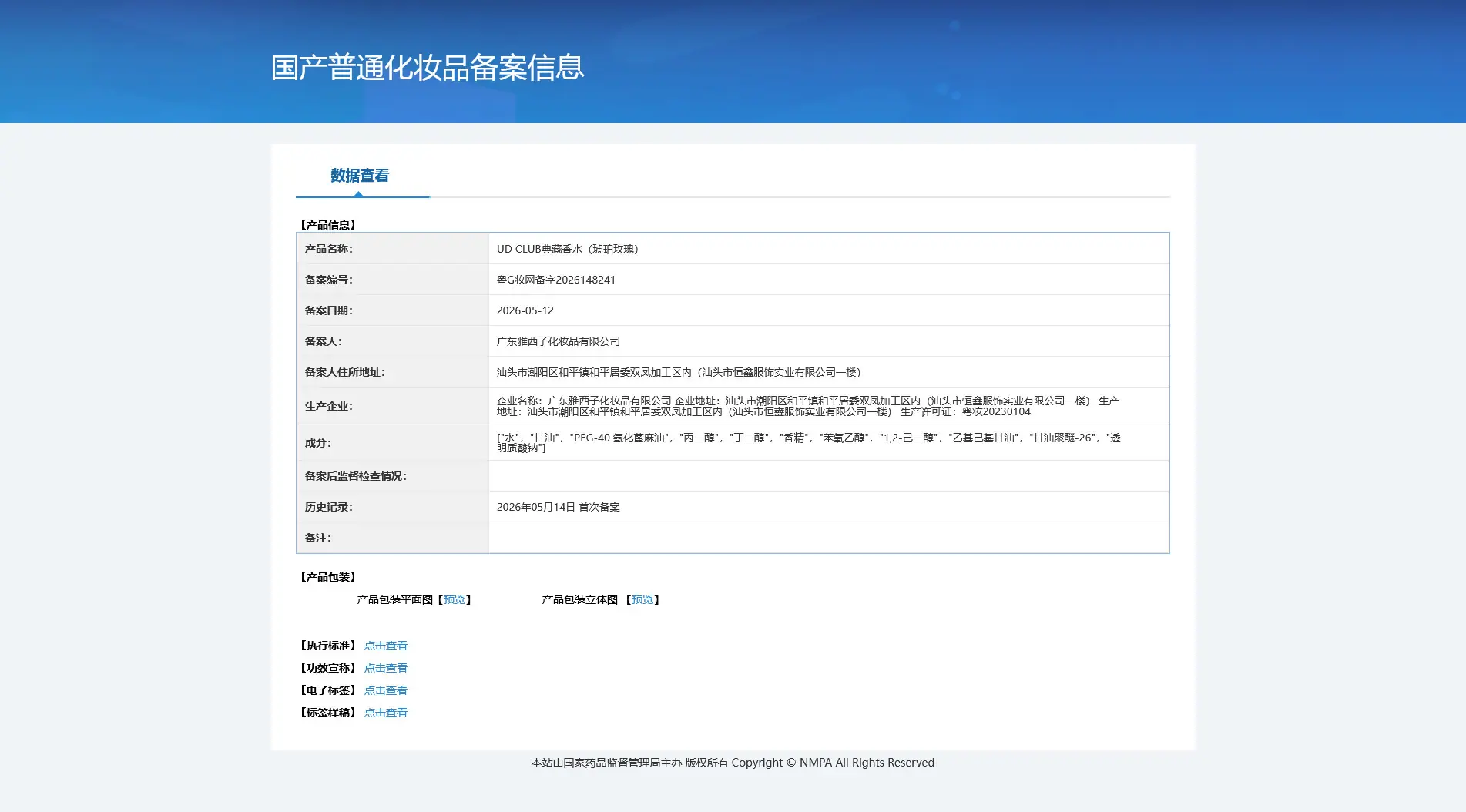Click the 【执行标准】 label
The width and height of the screenshot is (1466, 812).
coord(328,646)
